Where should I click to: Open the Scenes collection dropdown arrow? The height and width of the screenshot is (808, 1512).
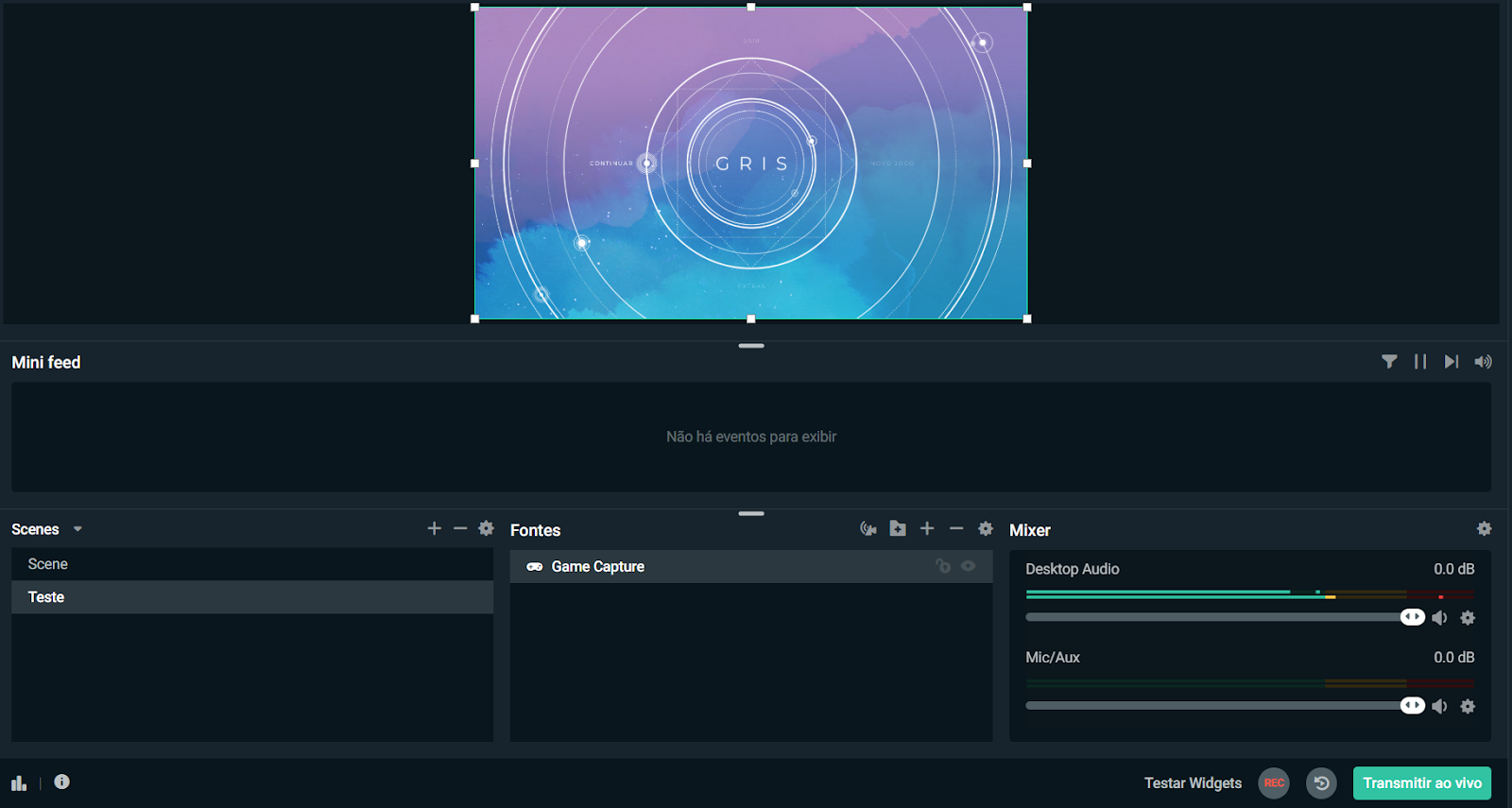point(77,529)
